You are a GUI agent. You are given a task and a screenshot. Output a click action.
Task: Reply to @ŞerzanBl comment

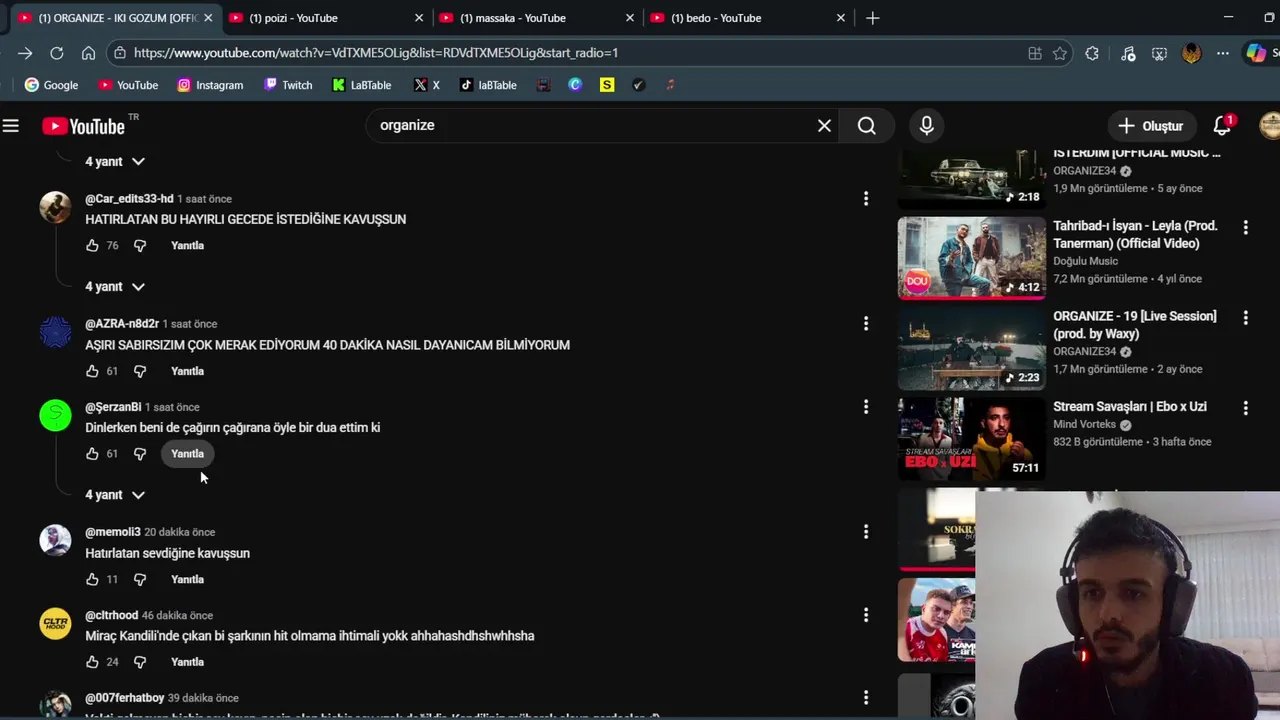(187, 454)
